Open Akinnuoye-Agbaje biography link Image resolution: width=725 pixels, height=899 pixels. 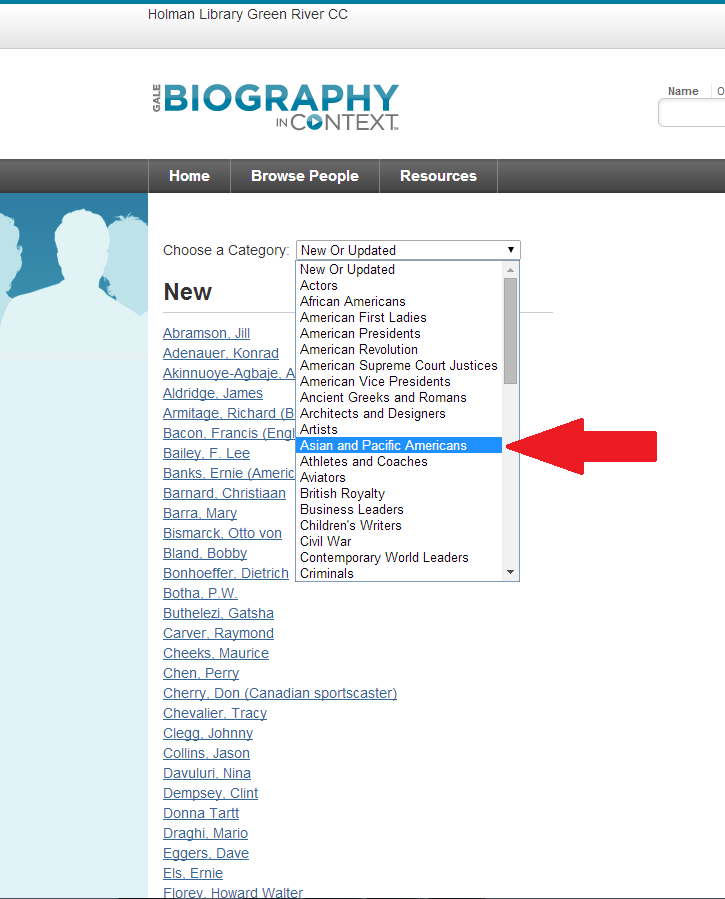tap(229, 374)
